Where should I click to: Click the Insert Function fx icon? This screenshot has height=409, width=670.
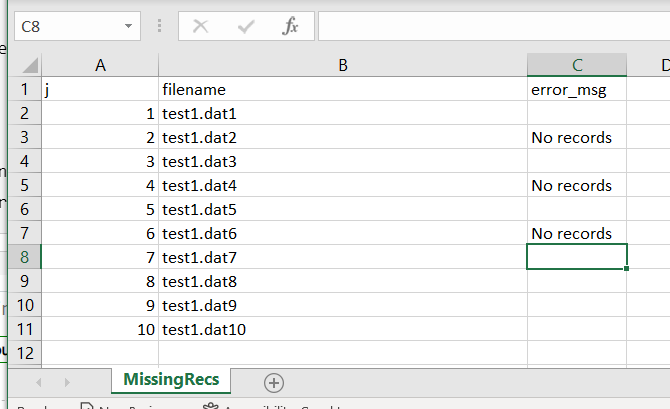coord(290,27)
